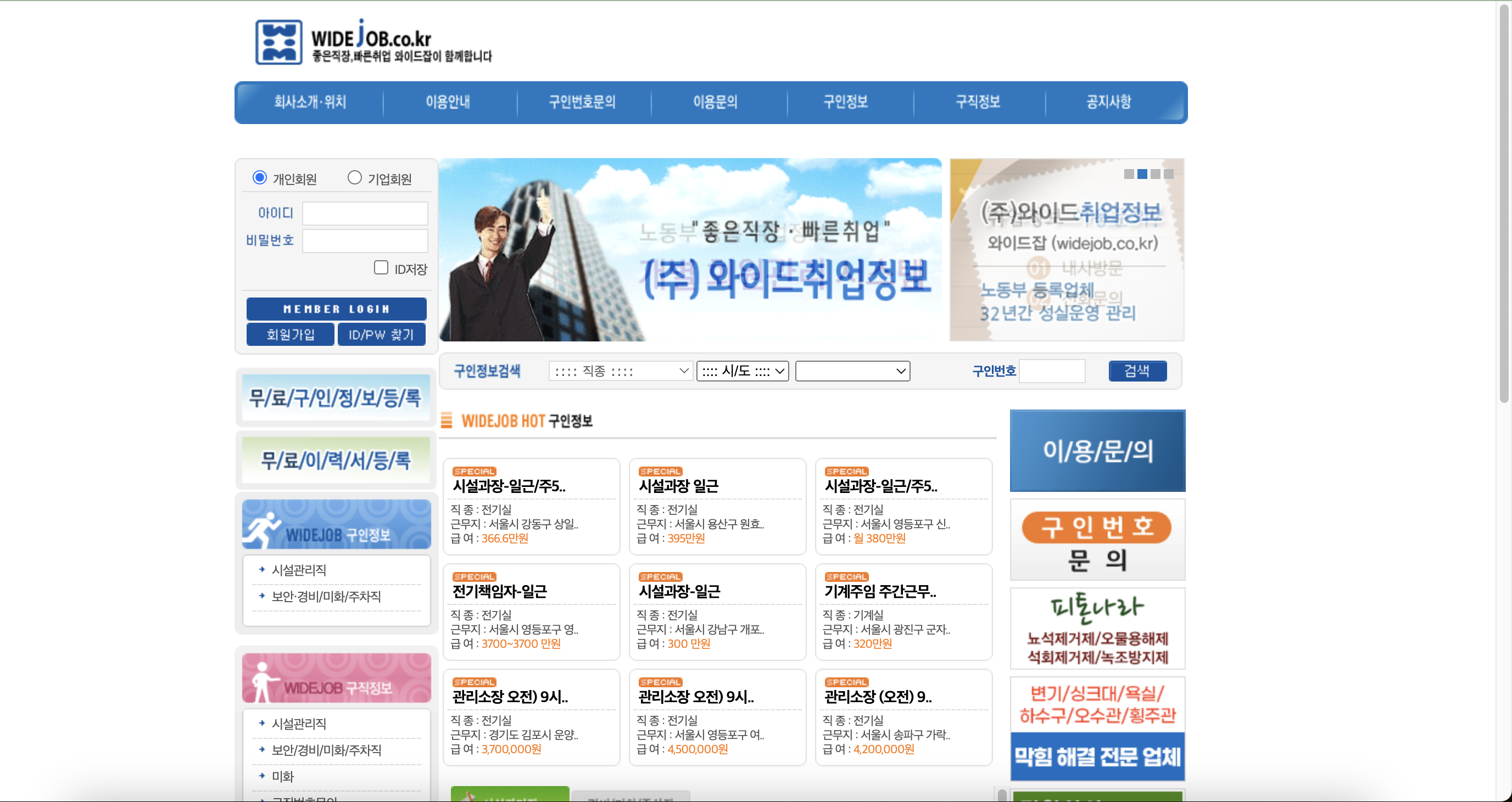The image size is (1512, 802).
Task: Open 시설관리직 under WIDEJOB 구직정보
Action: pos(299,724)
